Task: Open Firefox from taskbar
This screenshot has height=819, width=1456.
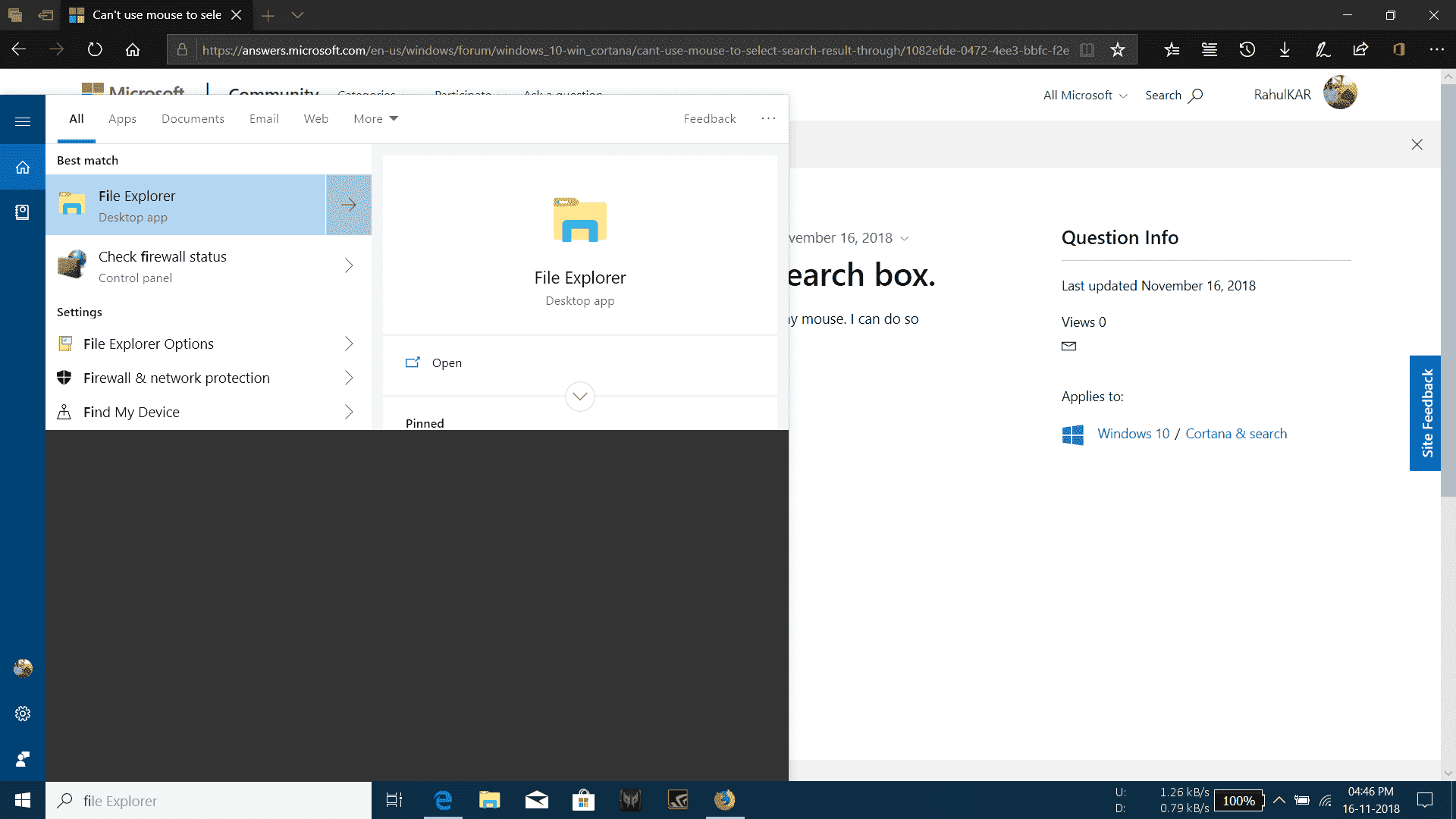Action: [725, 800]
